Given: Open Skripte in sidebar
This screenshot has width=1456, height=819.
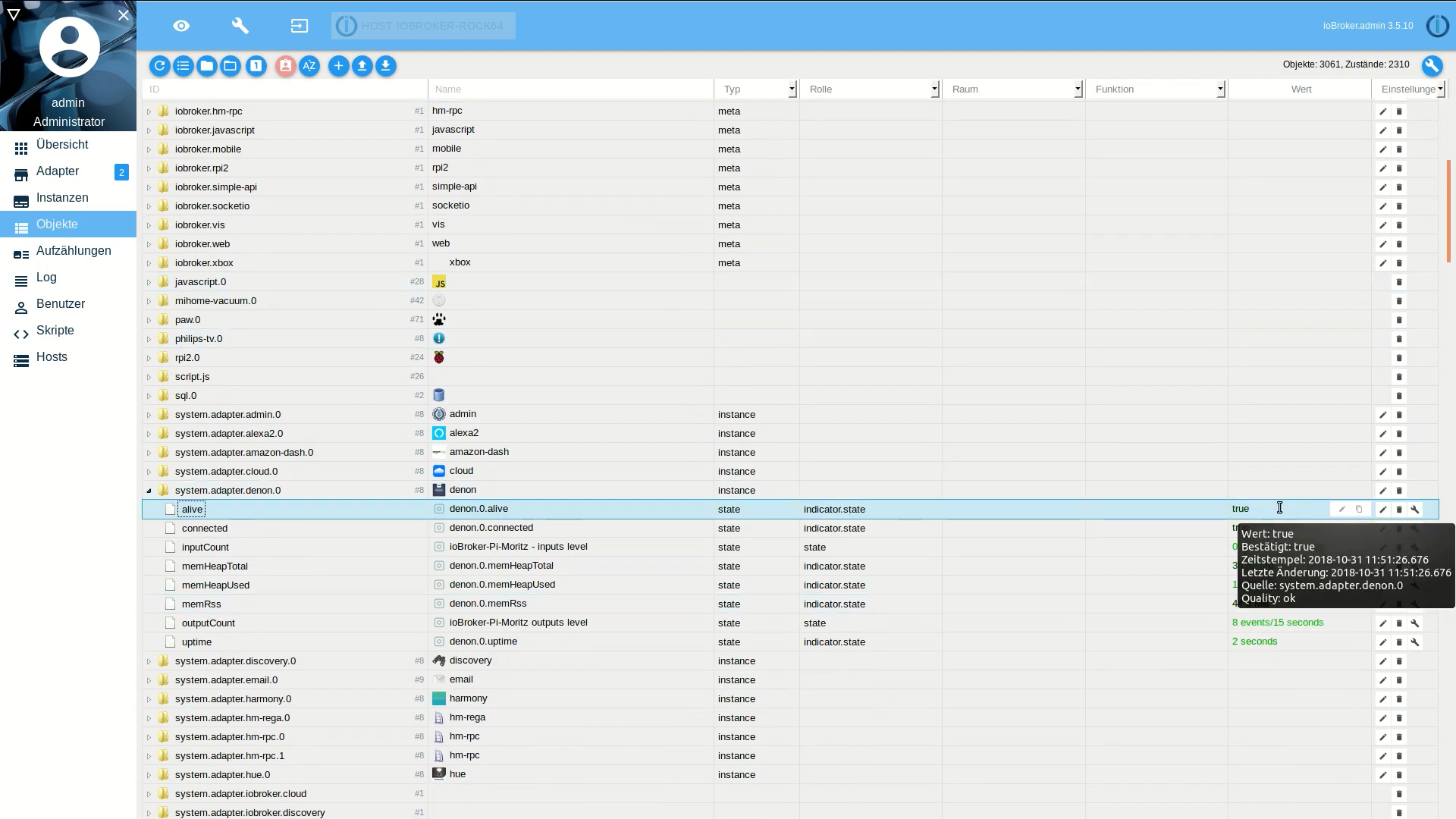Looking at the screenshot, I should 68,331.
